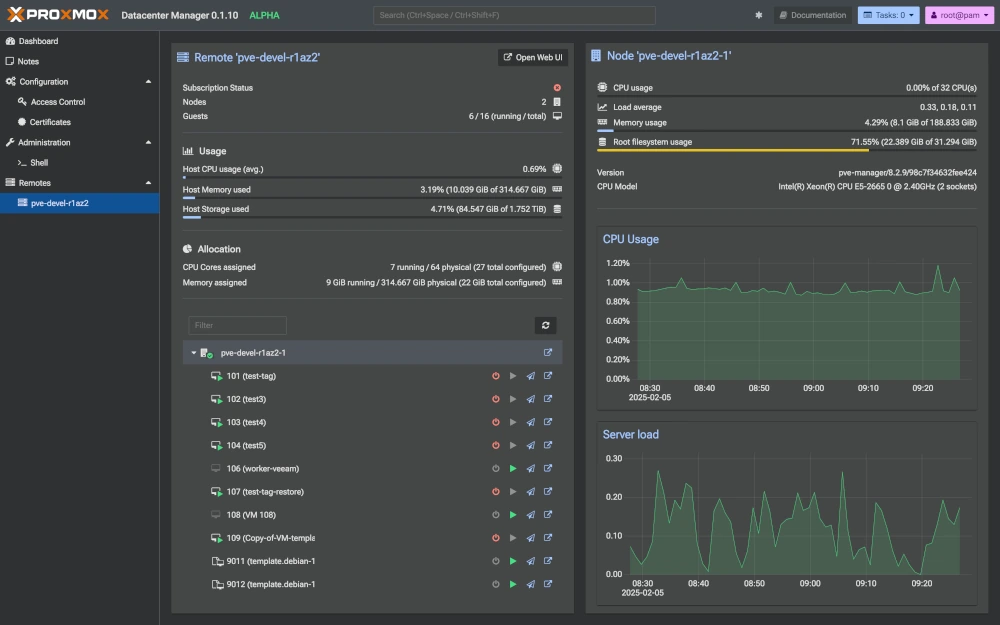Migrate guest 102 (test3)

531,399
